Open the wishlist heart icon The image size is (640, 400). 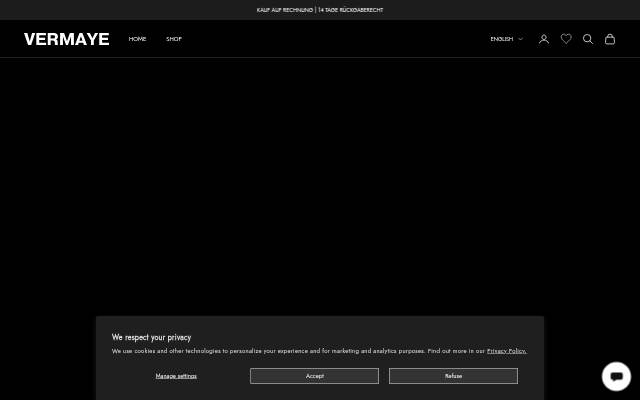click(566, 39)
